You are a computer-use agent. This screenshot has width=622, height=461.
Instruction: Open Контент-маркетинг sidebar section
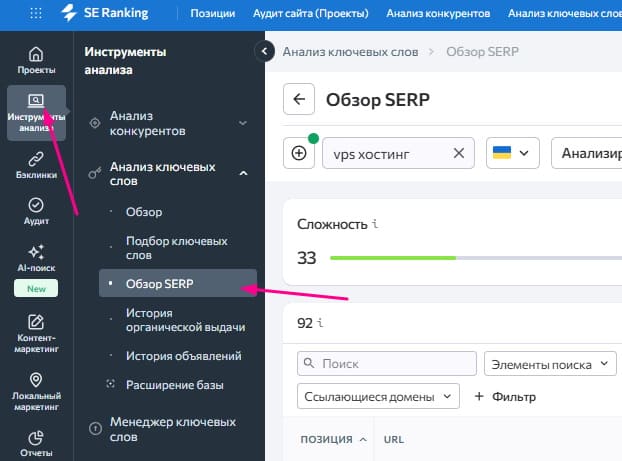pyautogui.click(x=36, y=334)
